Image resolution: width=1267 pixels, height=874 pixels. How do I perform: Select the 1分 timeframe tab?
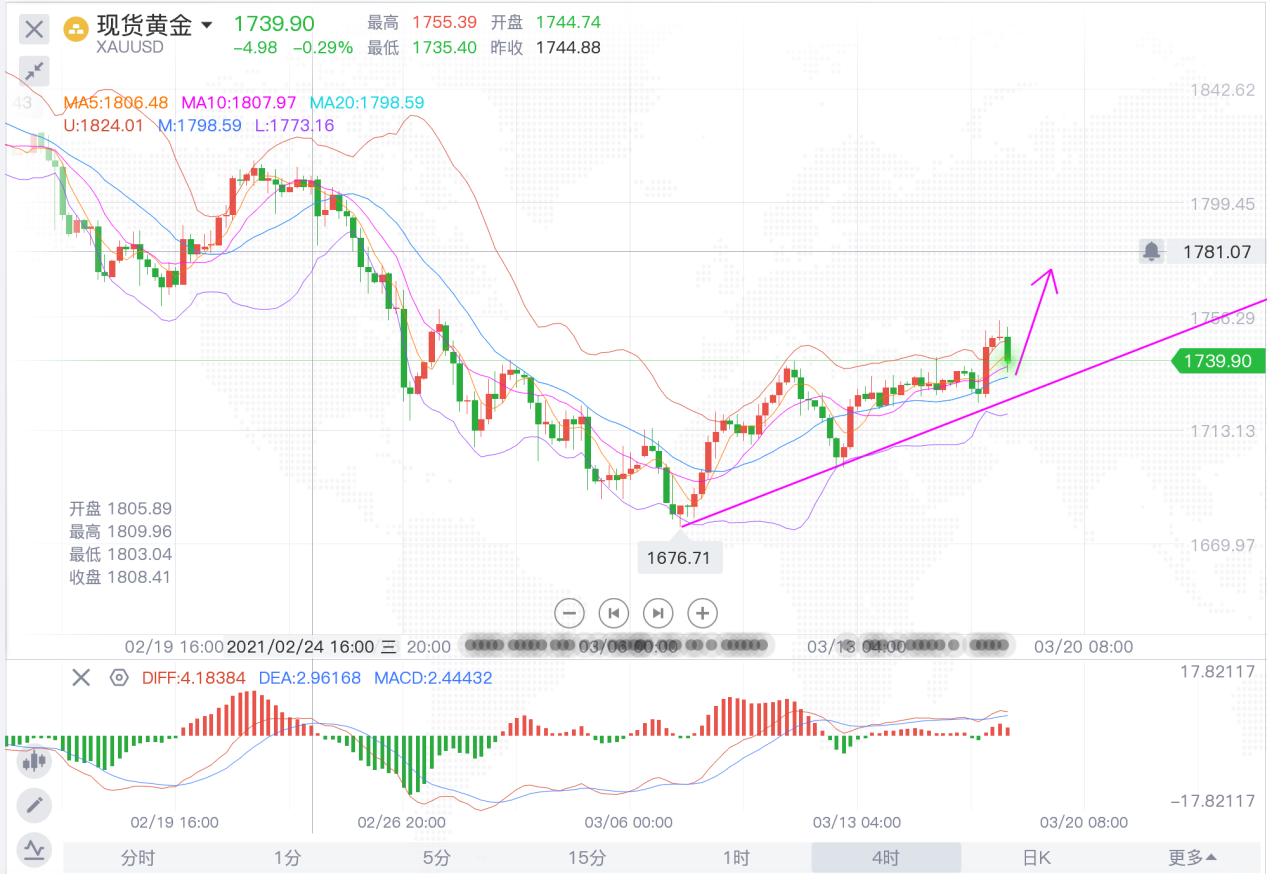pyautogui.click(x=288, y=858)
